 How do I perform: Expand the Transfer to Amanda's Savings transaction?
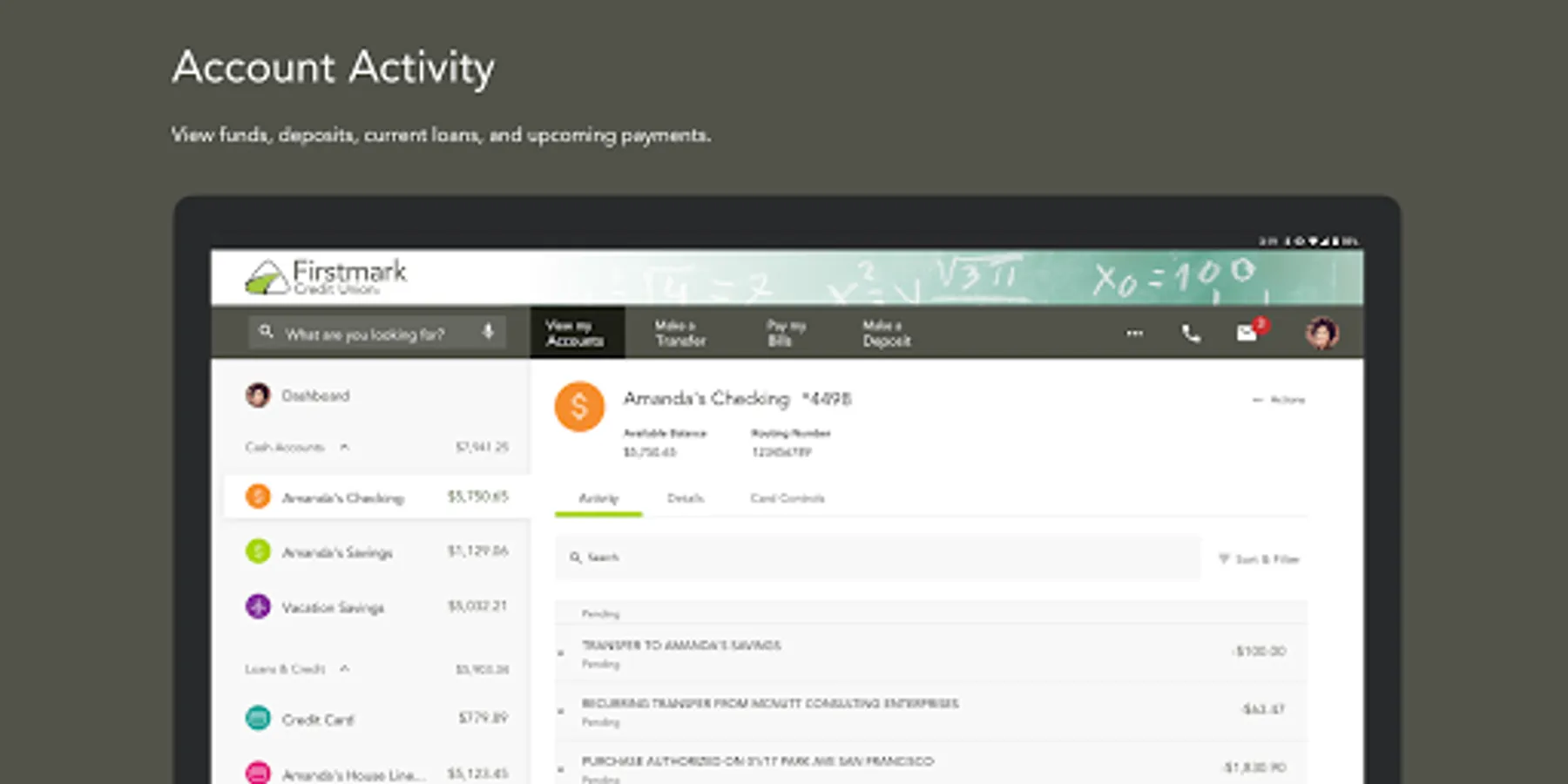[561, 652]
